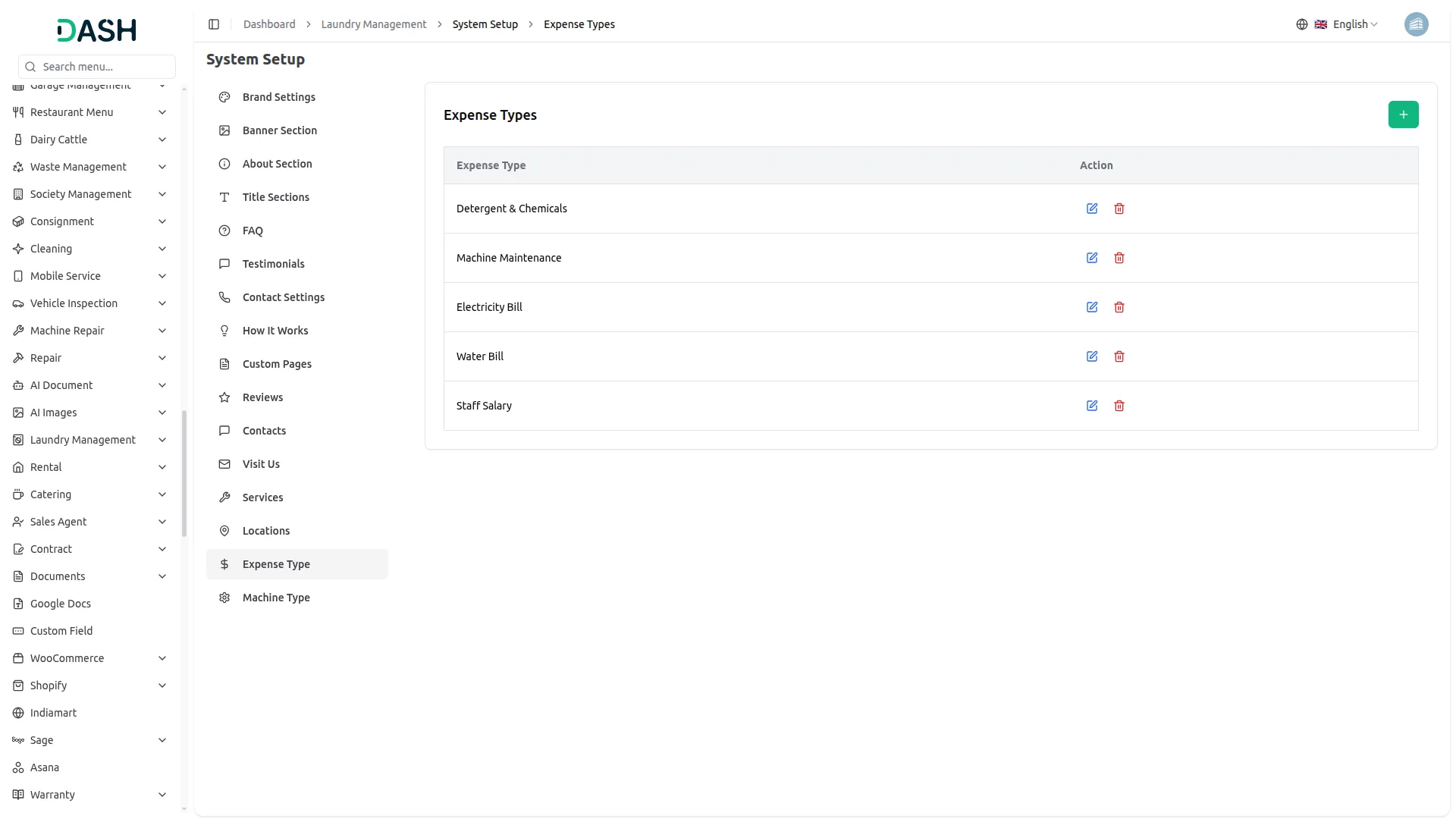Expand the Restaurant Menu sidebar item

click(90, 112)
